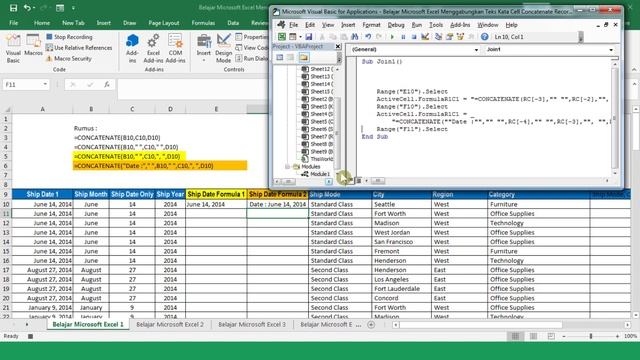Screen dimensions: 640x360
Task: Switch to Page Layout view in status bar
Action: [x=533, y=336]
